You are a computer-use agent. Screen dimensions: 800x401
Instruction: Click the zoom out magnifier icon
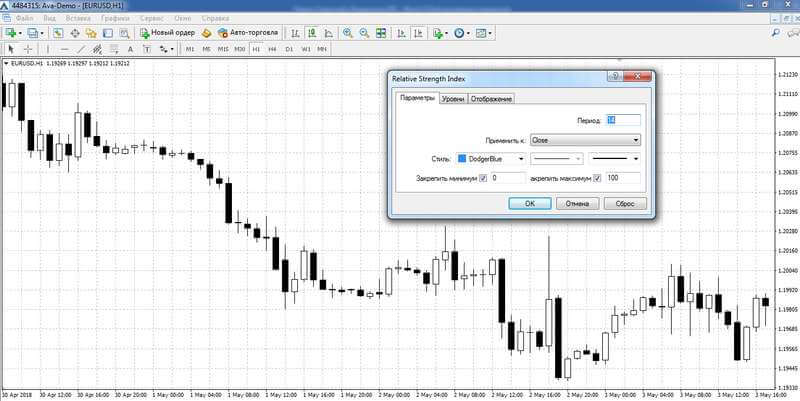coord(364,33)
